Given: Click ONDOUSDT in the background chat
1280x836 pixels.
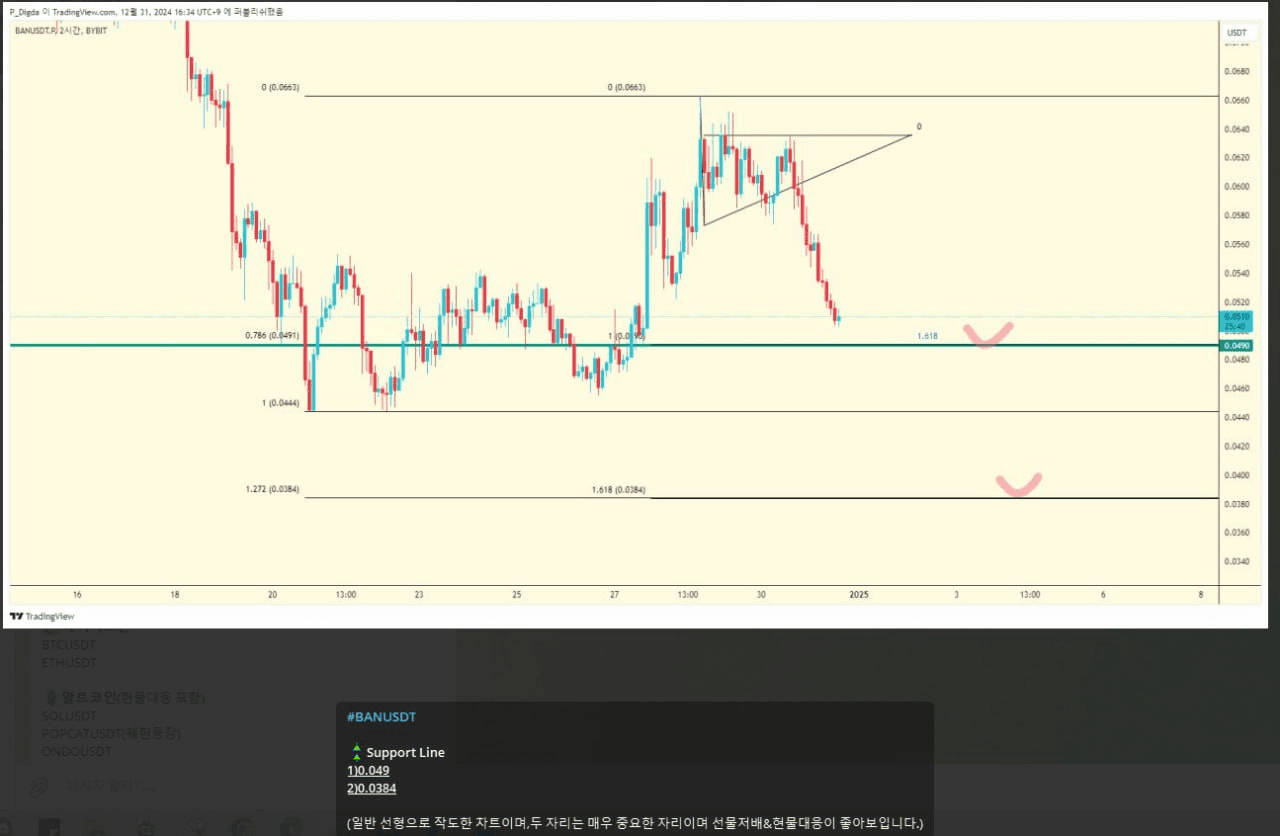Looking at the screenshot, I should tap(77, 752).
